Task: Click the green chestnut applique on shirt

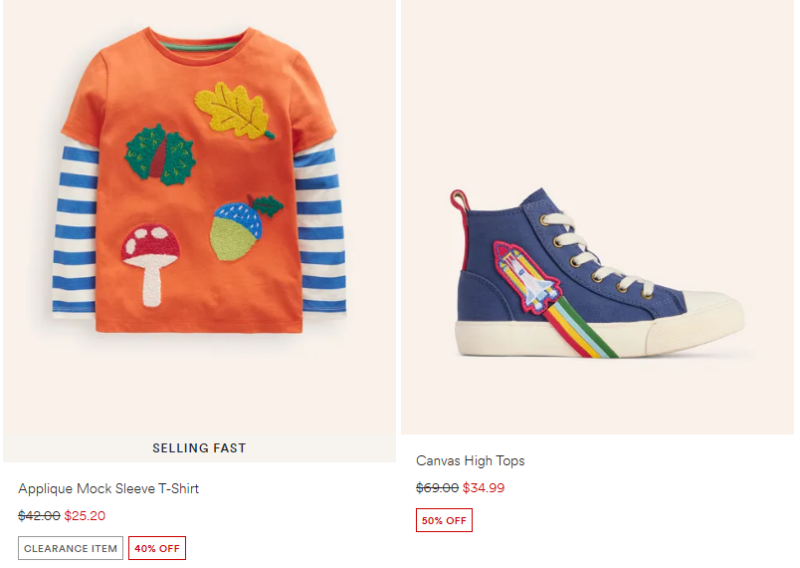Action: click(160, 155)
